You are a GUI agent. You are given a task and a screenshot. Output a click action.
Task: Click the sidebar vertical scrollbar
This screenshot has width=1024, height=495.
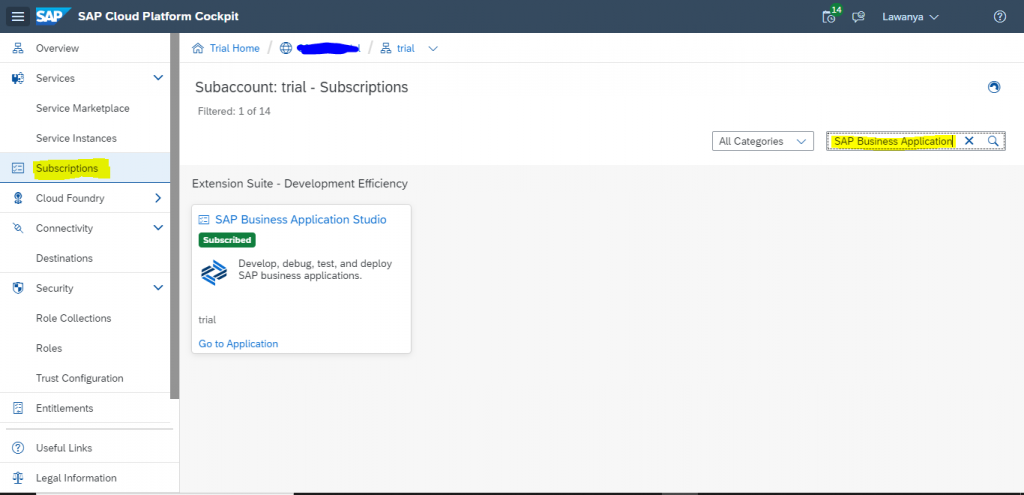tap(174, 216)
